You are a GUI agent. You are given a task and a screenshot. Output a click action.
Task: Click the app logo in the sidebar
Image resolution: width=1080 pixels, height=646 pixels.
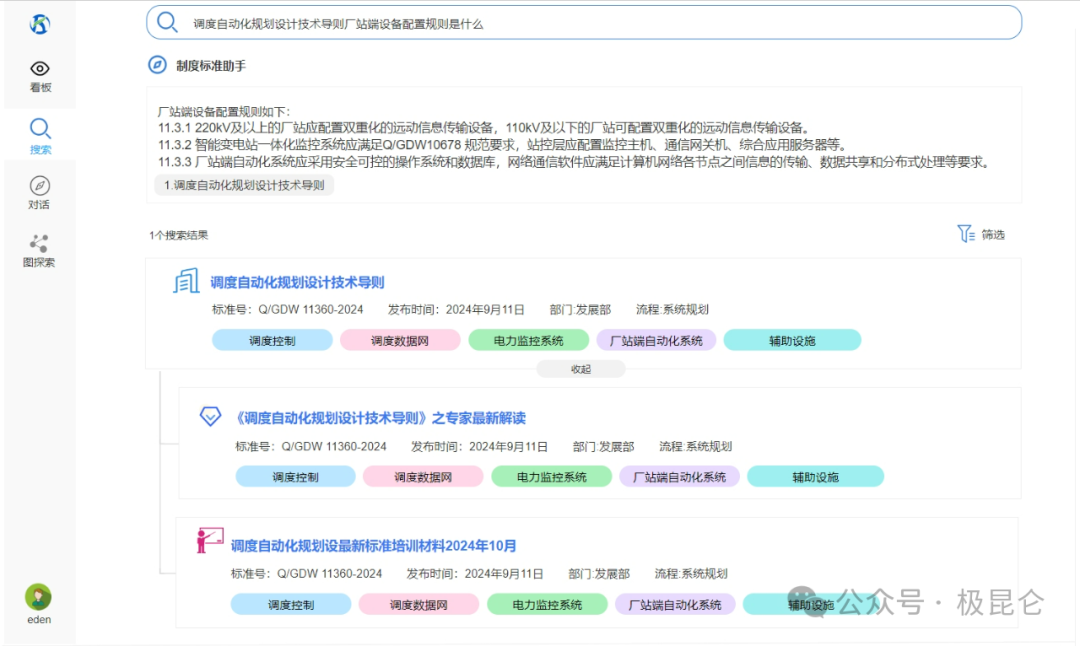point(39,24)
